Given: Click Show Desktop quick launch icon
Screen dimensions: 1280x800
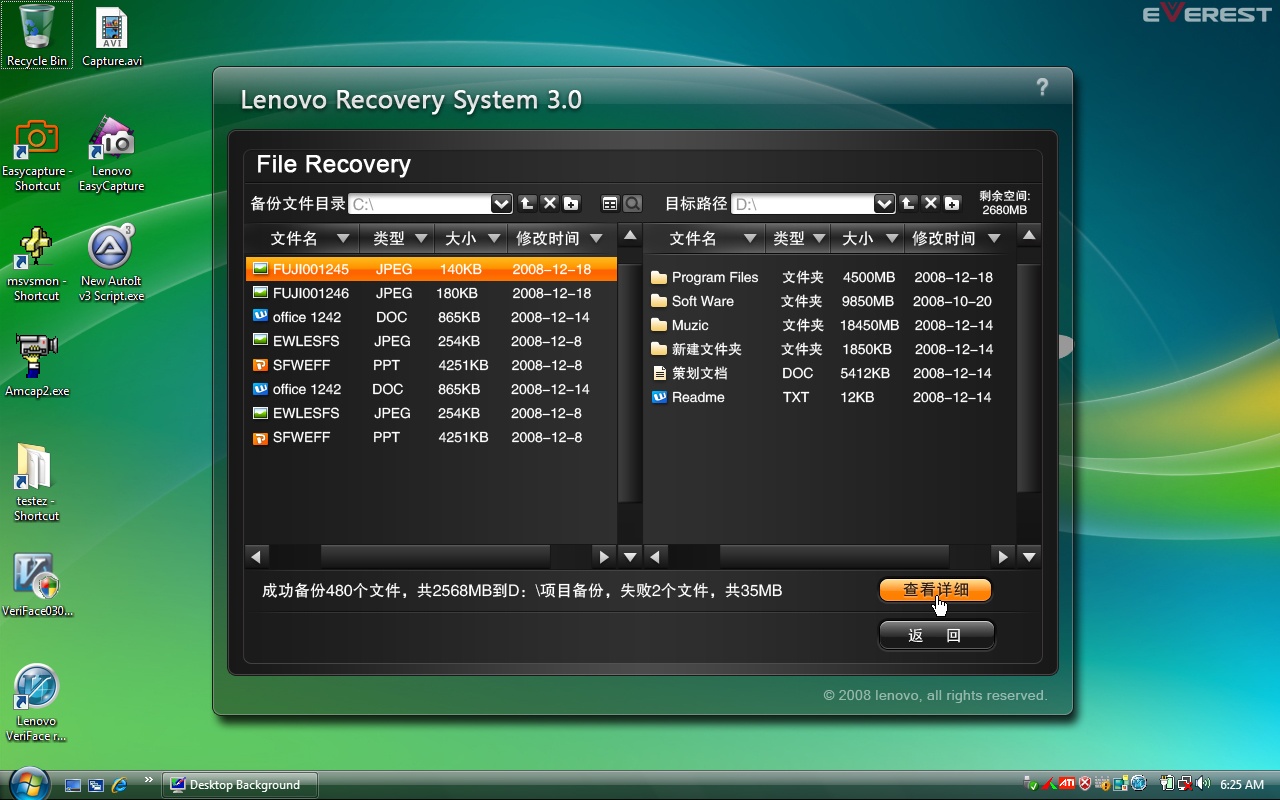Looking at the screenshot, I should [72, 785].
